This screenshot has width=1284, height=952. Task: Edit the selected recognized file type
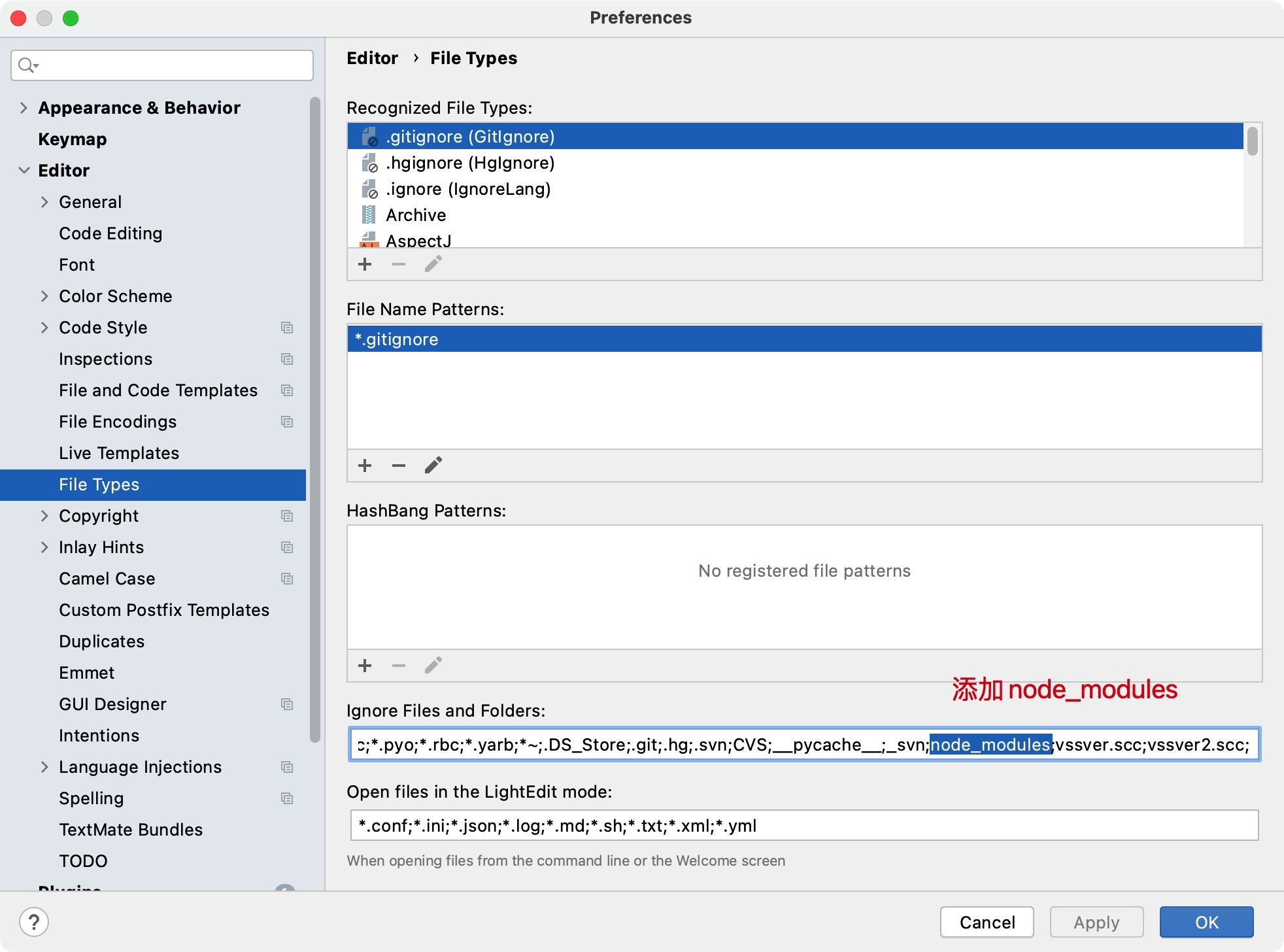tap(433, 264)
